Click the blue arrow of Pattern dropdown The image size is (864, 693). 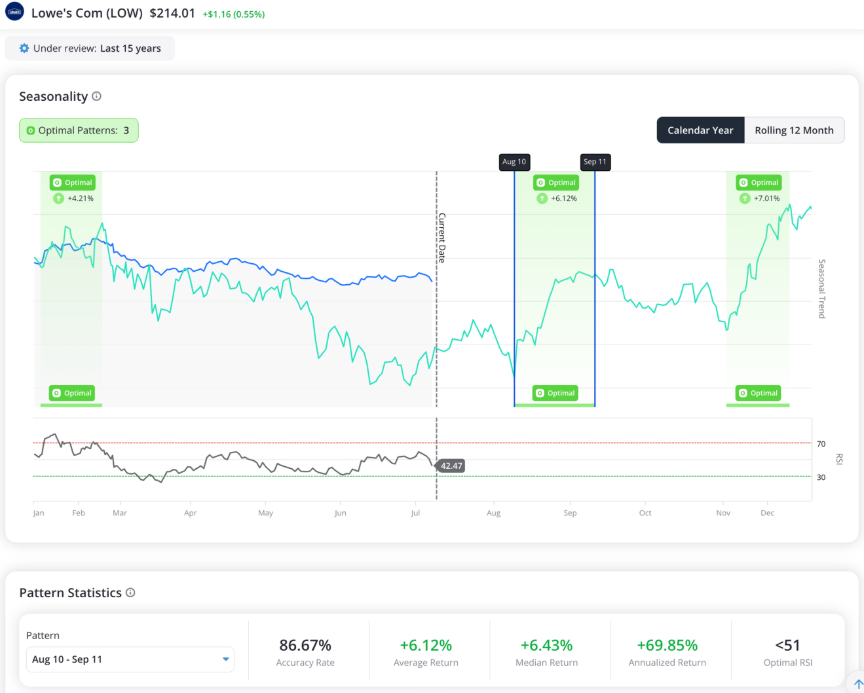click(x=225, y=659)
